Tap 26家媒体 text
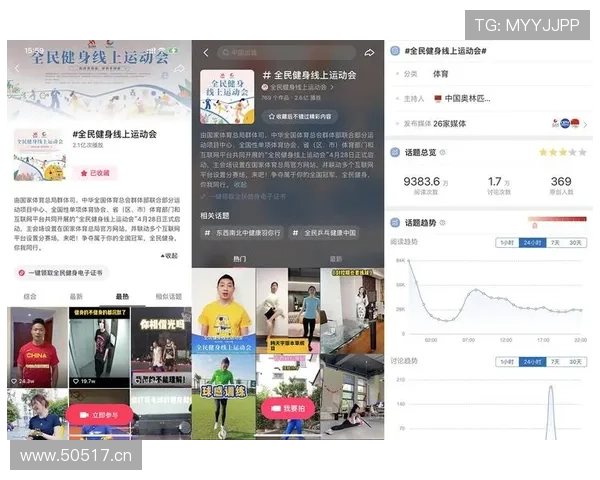 pyautogui.click(x=450, y=124)
